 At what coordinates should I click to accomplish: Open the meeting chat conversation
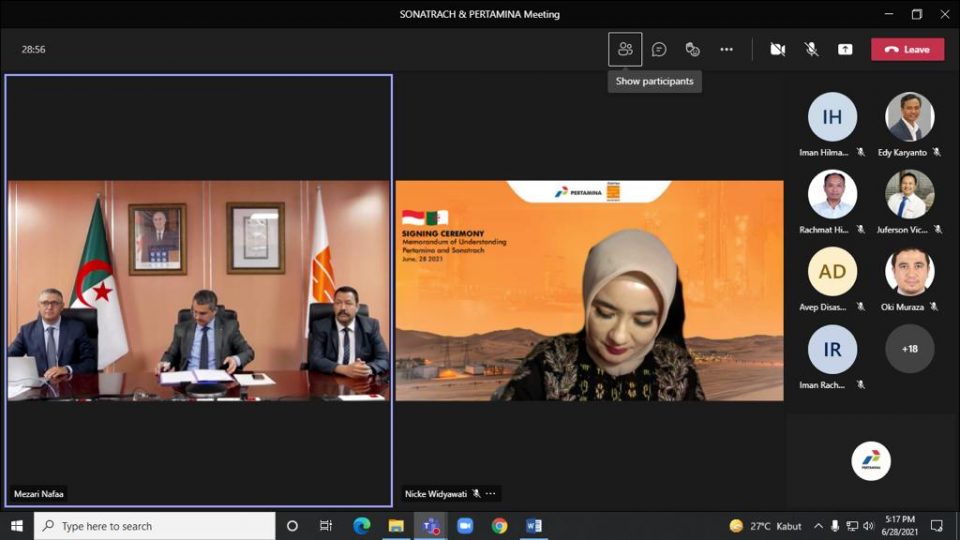(659, 49)
